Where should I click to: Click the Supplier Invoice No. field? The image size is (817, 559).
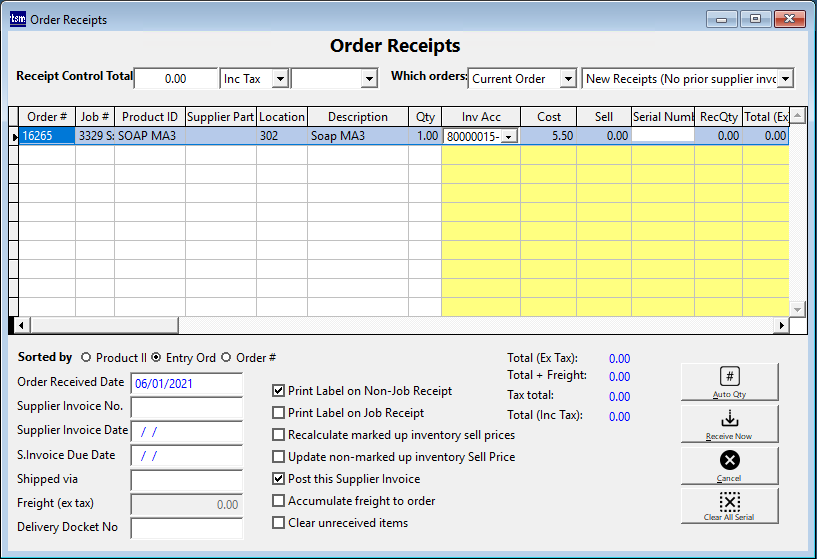point(186,407)
